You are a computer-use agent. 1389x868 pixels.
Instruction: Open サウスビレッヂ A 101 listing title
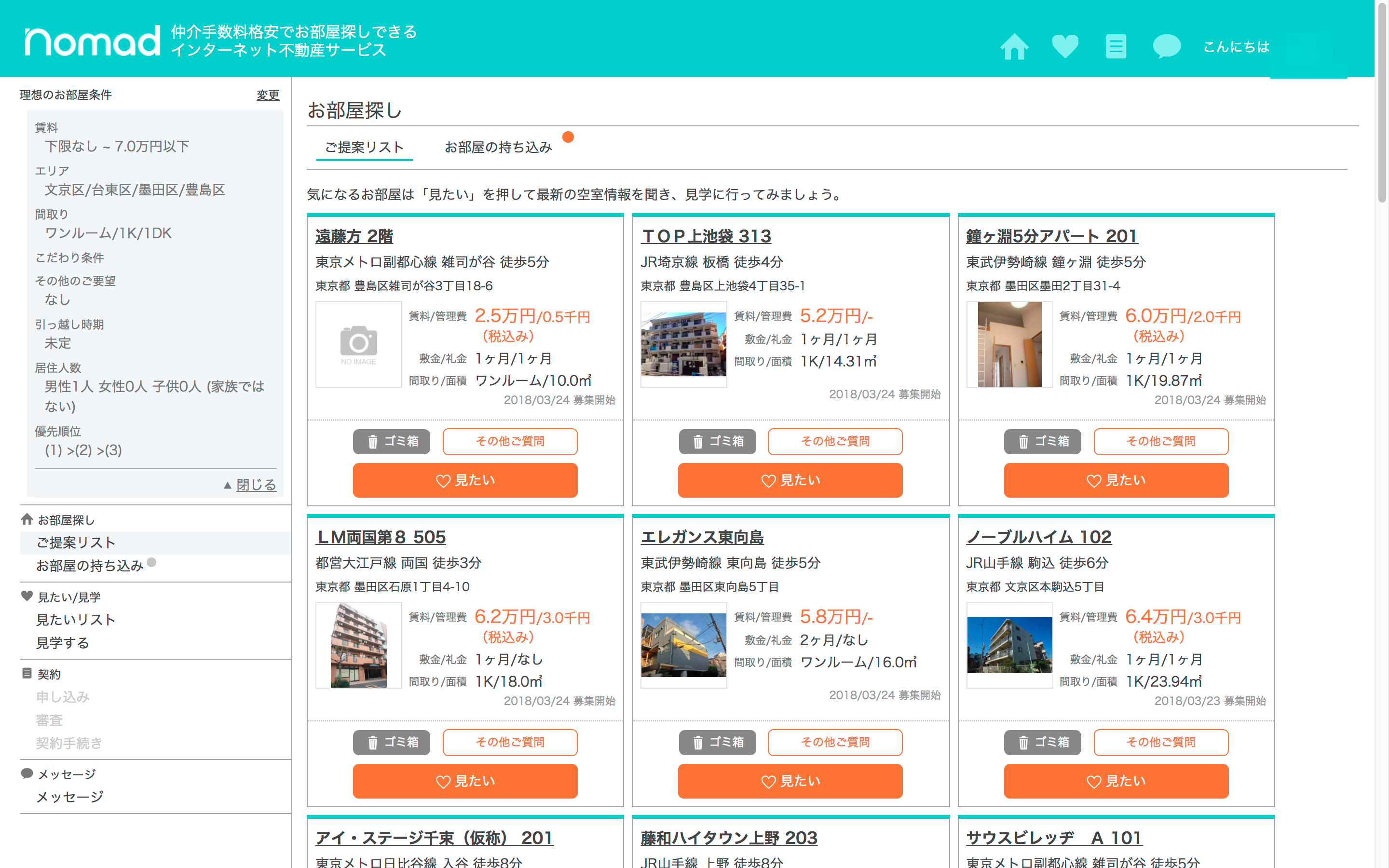click(x=1054, y=838)
